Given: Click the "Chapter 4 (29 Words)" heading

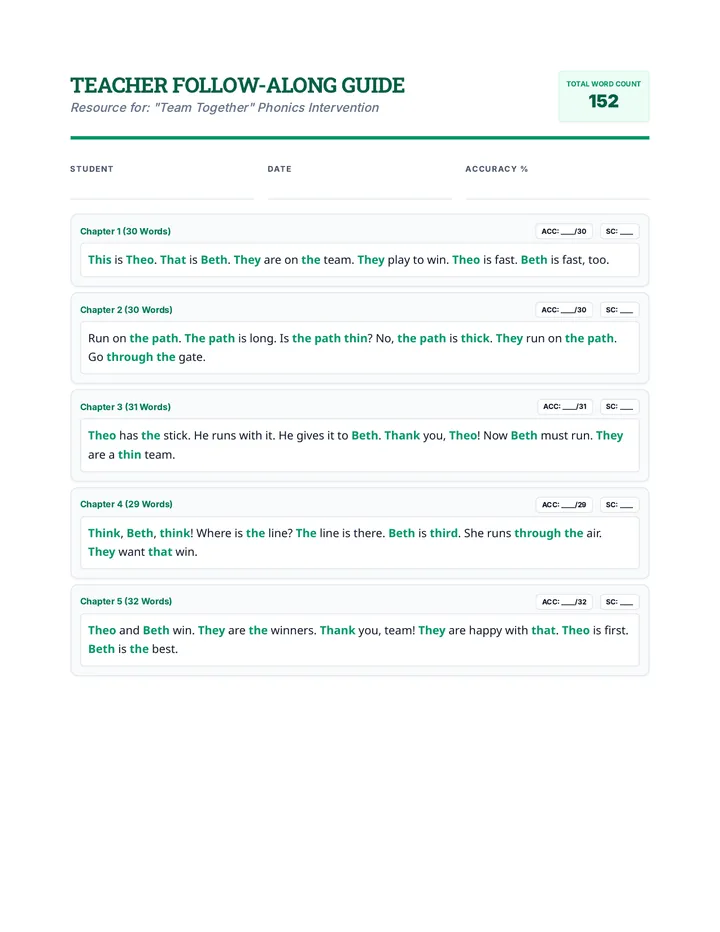Looking at the screenshot, I should (126, 504).
